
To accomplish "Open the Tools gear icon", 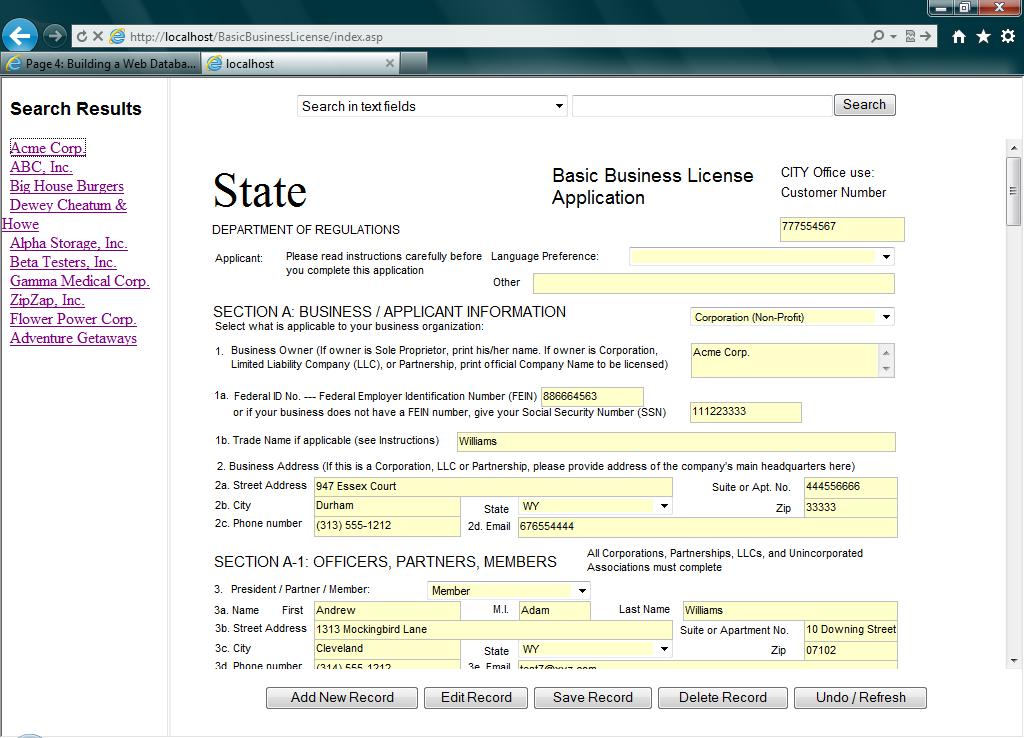I will 1008,37.
